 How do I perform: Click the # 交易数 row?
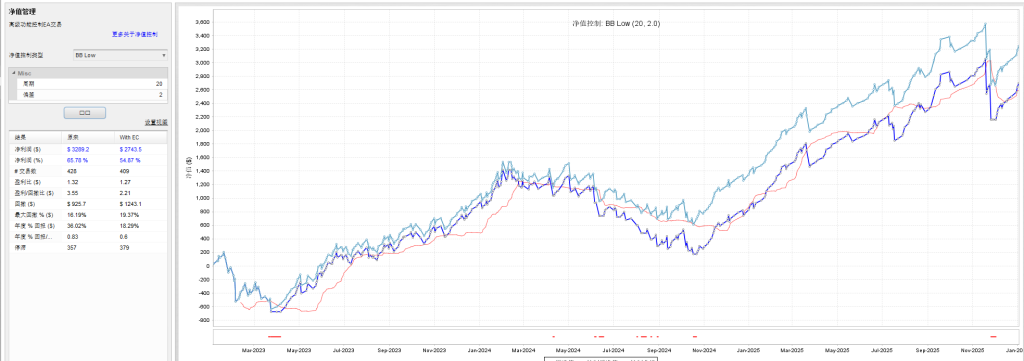(88, 170)
